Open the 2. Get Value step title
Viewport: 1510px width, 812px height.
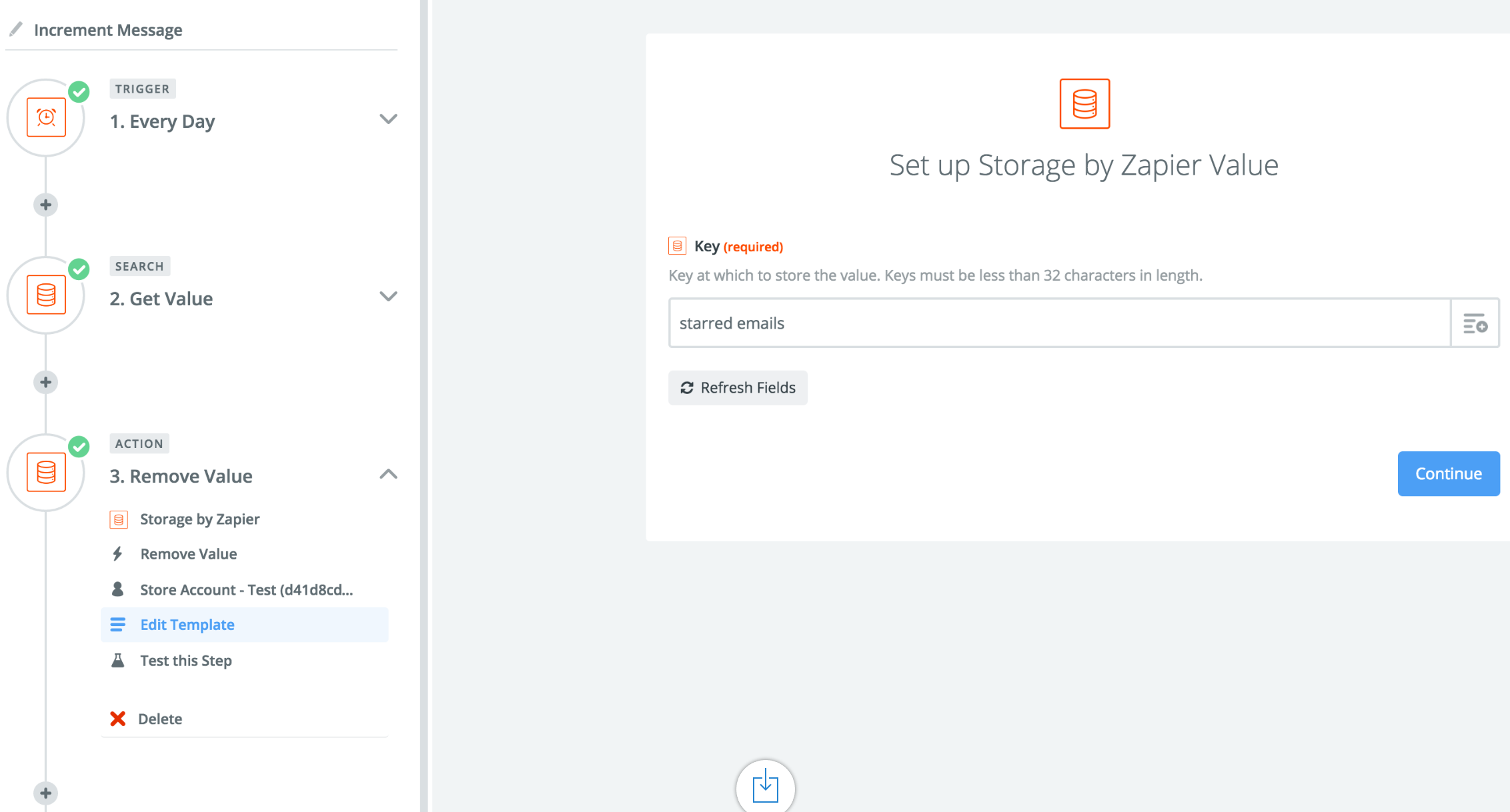pyautogui.click(x=161, y=299)
